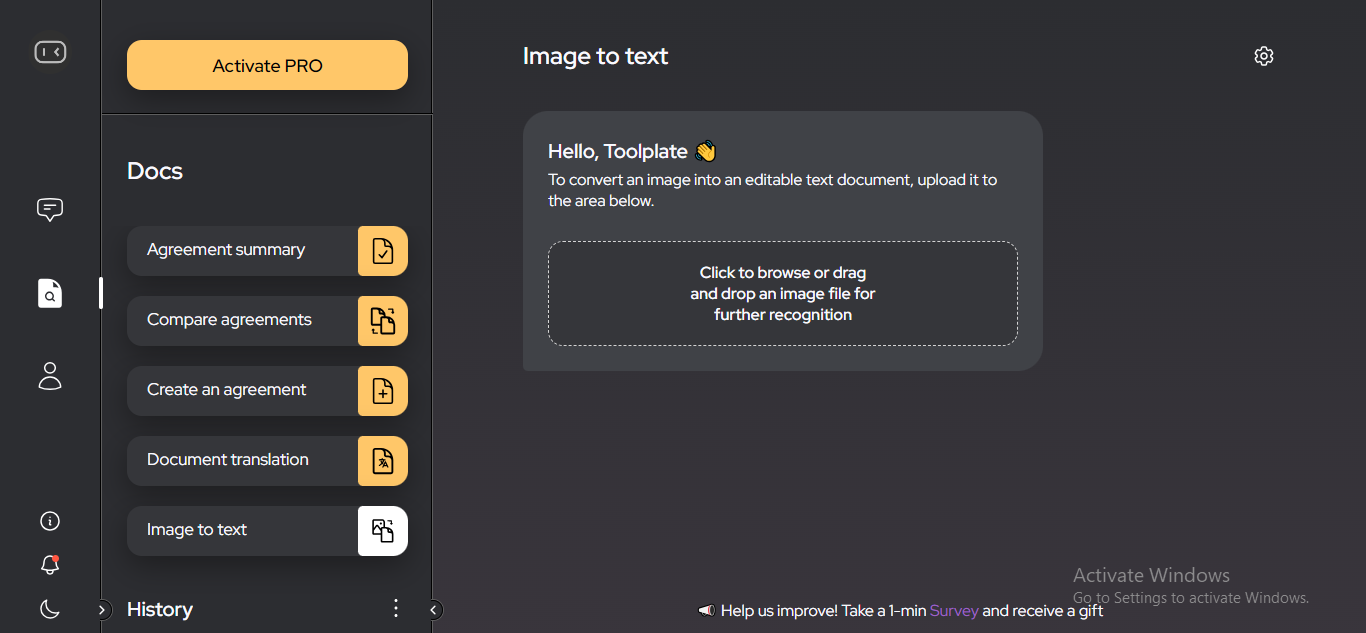Click the Create an agreement icon

[x=383, y=391]
